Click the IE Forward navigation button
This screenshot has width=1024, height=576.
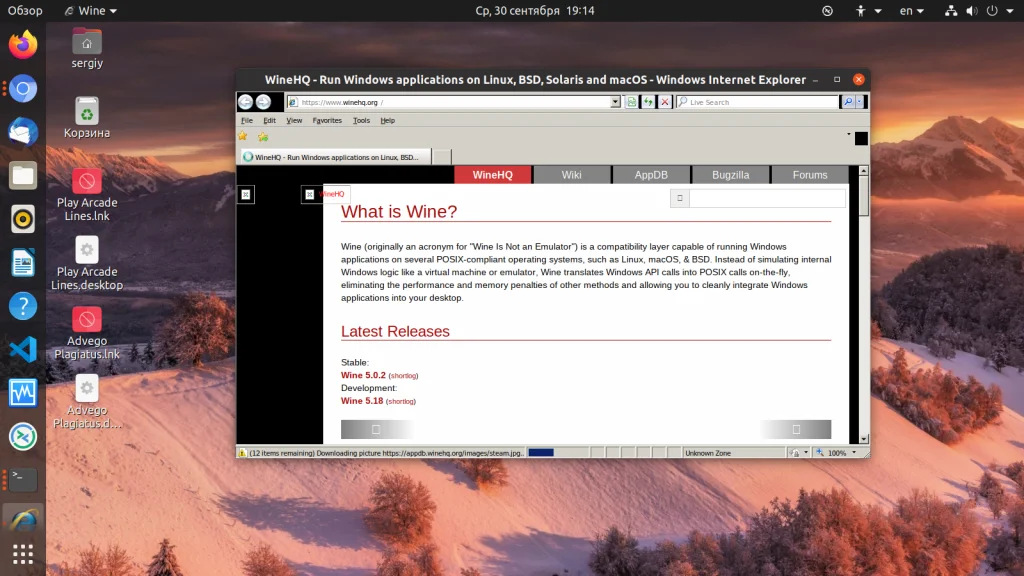pyautogui.click(x=263, y=102)
